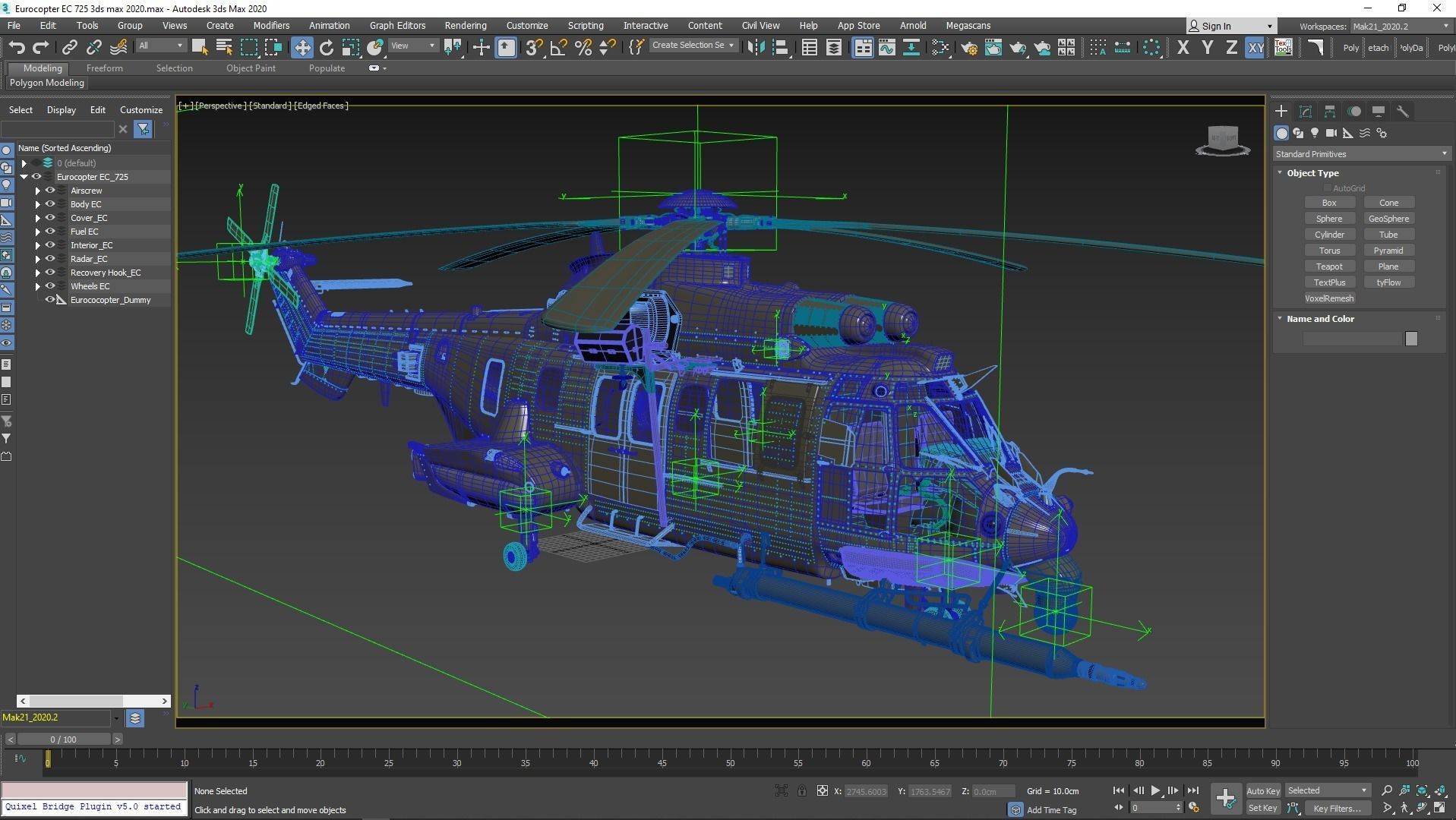Screen dimensions: 1456x820
Task: Open the Time Configuration dialog
Action: point(1194,808)
